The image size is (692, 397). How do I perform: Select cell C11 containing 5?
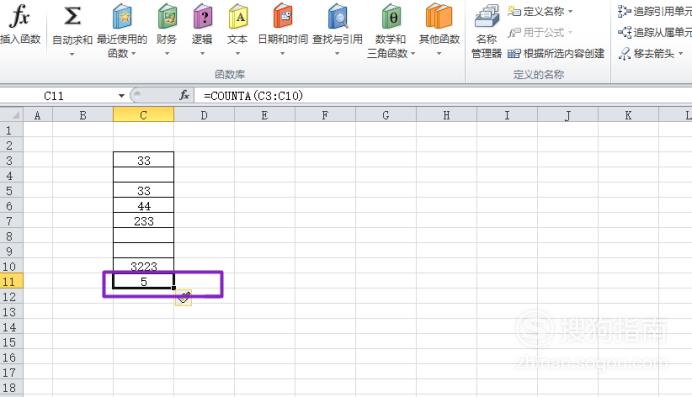click(143, 281)
